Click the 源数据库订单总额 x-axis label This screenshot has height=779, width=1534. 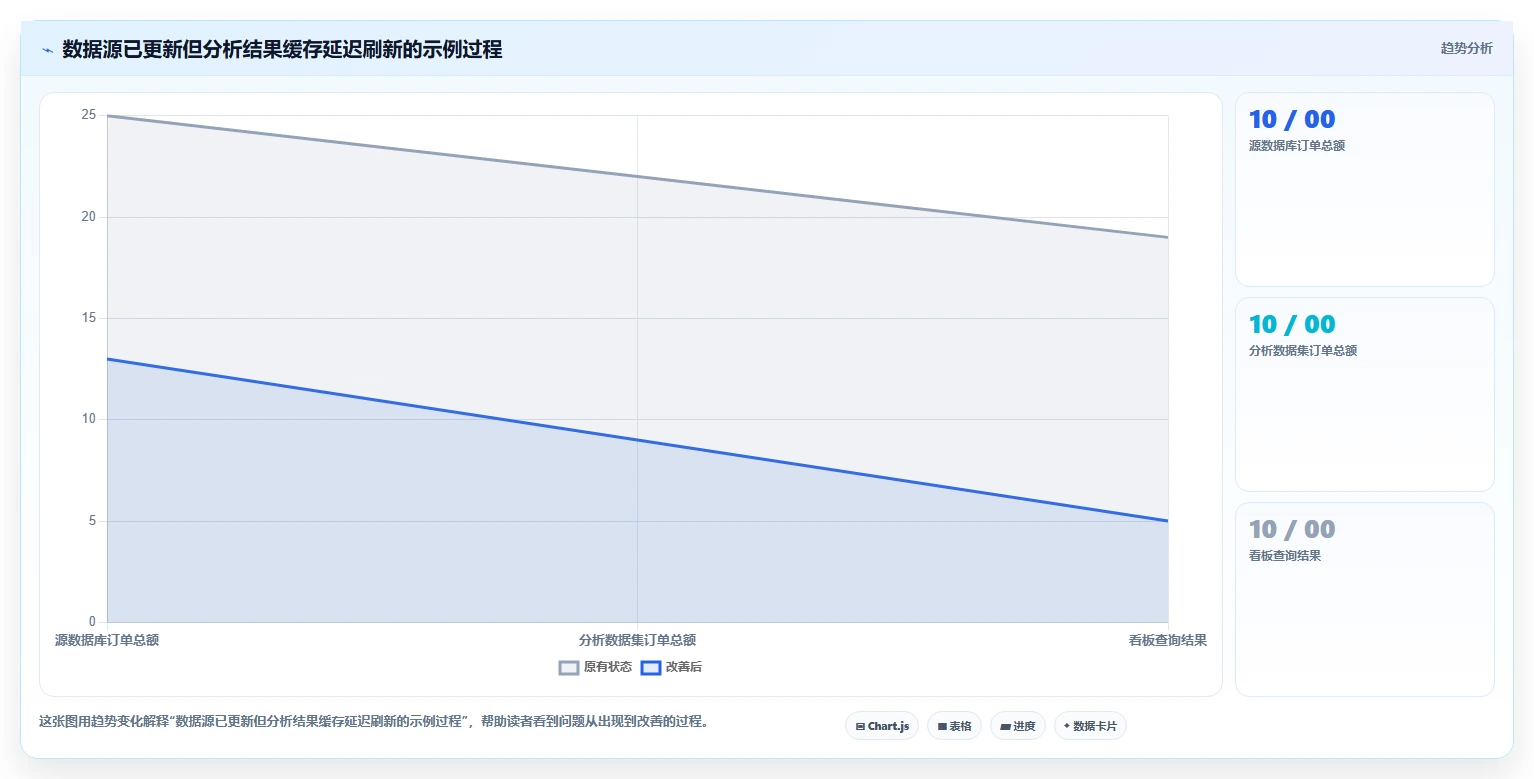tap(107, 640)
